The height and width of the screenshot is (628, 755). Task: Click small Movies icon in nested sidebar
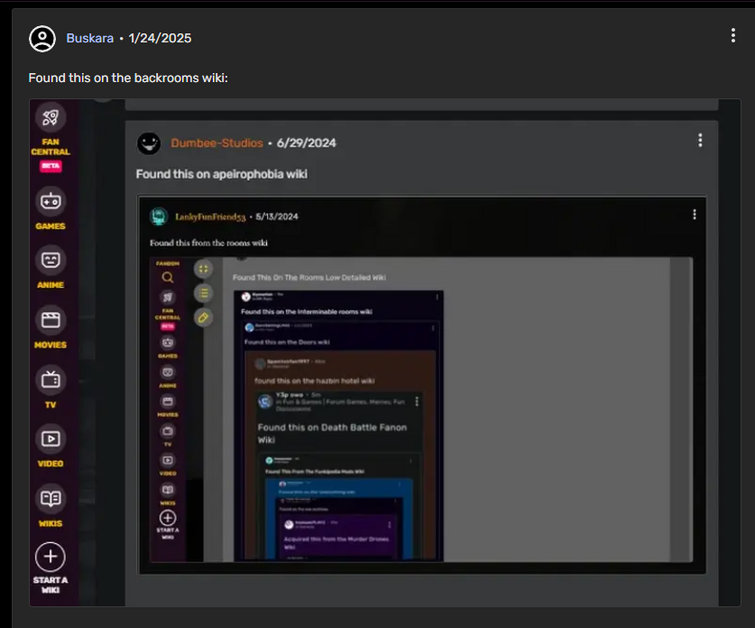pos(168,401)
